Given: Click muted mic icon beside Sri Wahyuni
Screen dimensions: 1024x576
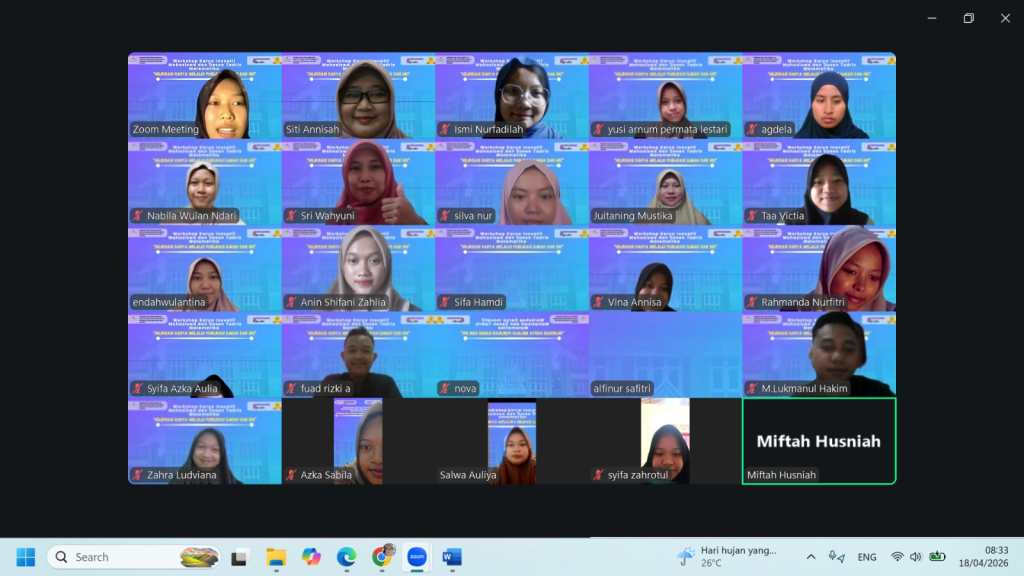Looking at the screenshot, I should [291, 216].
